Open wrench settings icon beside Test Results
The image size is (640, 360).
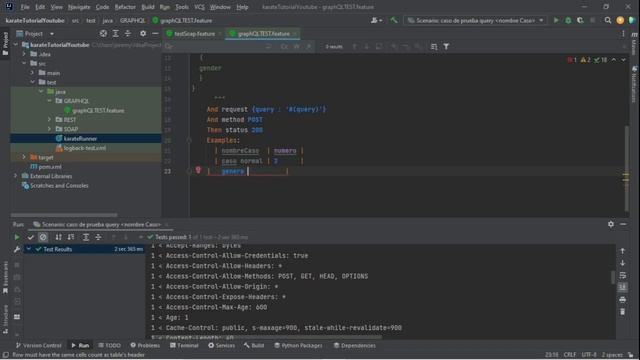17,249
